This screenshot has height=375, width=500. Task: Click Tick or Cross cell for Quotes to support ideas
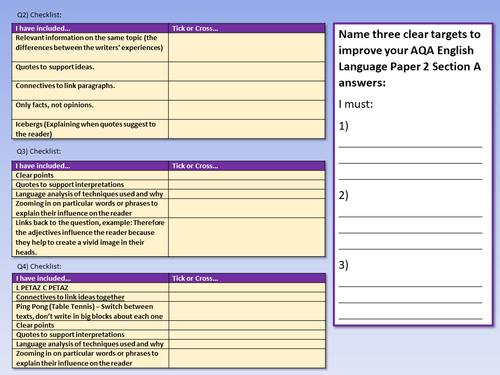pyautogui.click(x=247, y=71)
